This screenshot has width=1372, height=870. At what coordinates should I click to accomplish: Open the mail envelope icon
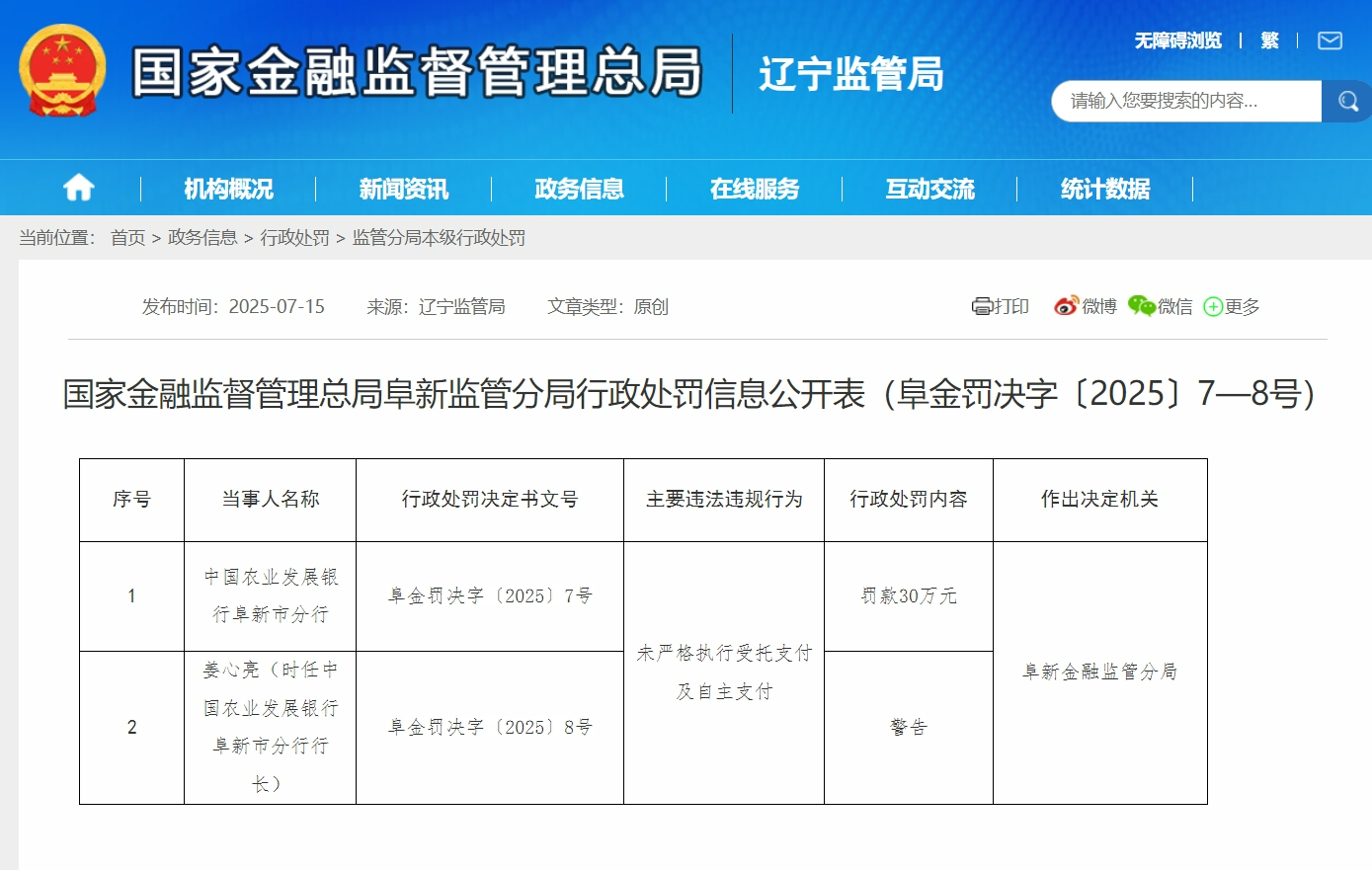point(1330,40)
